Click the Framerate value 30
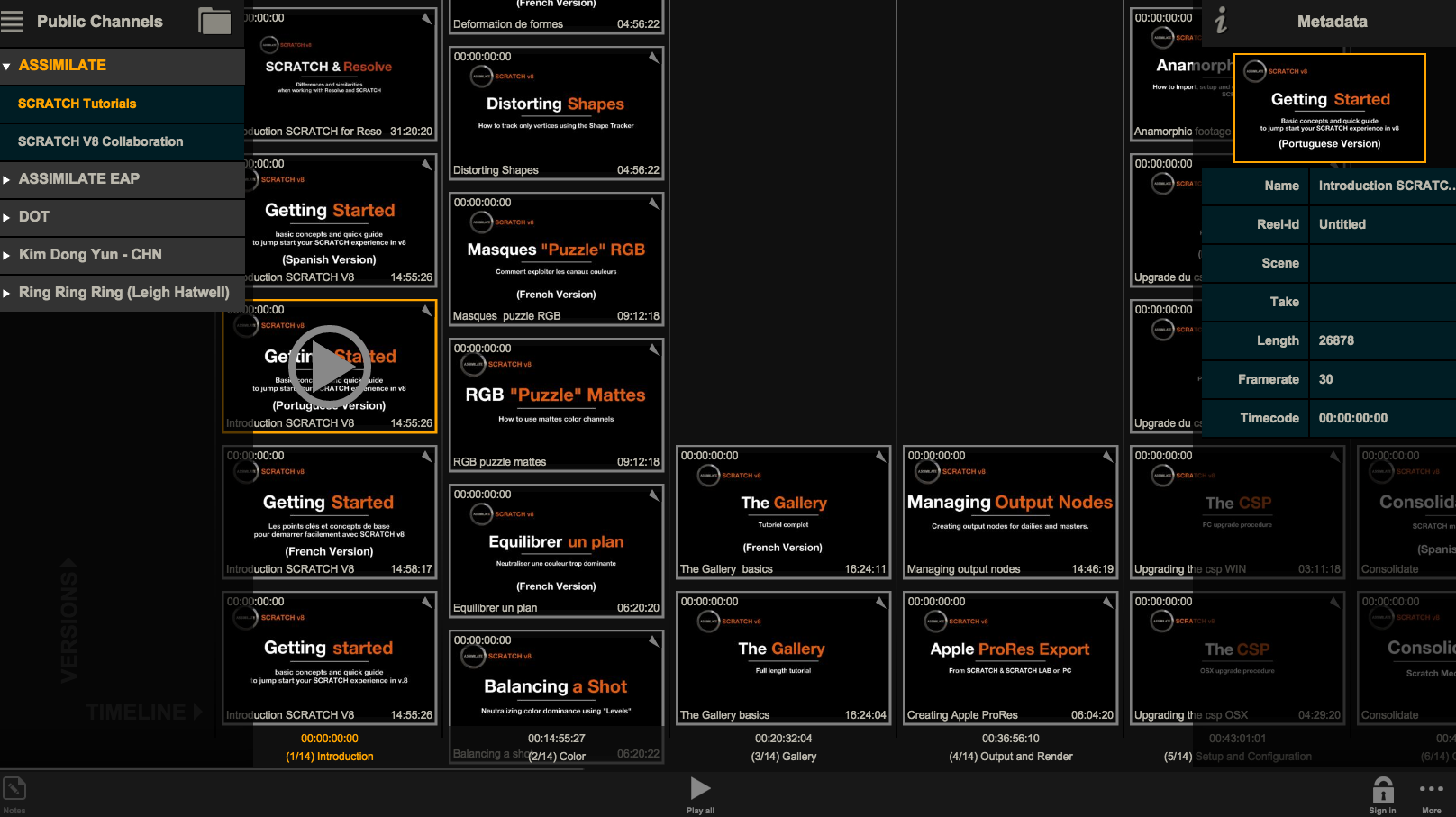The image size is (1456, 817). click(1384, 380)
